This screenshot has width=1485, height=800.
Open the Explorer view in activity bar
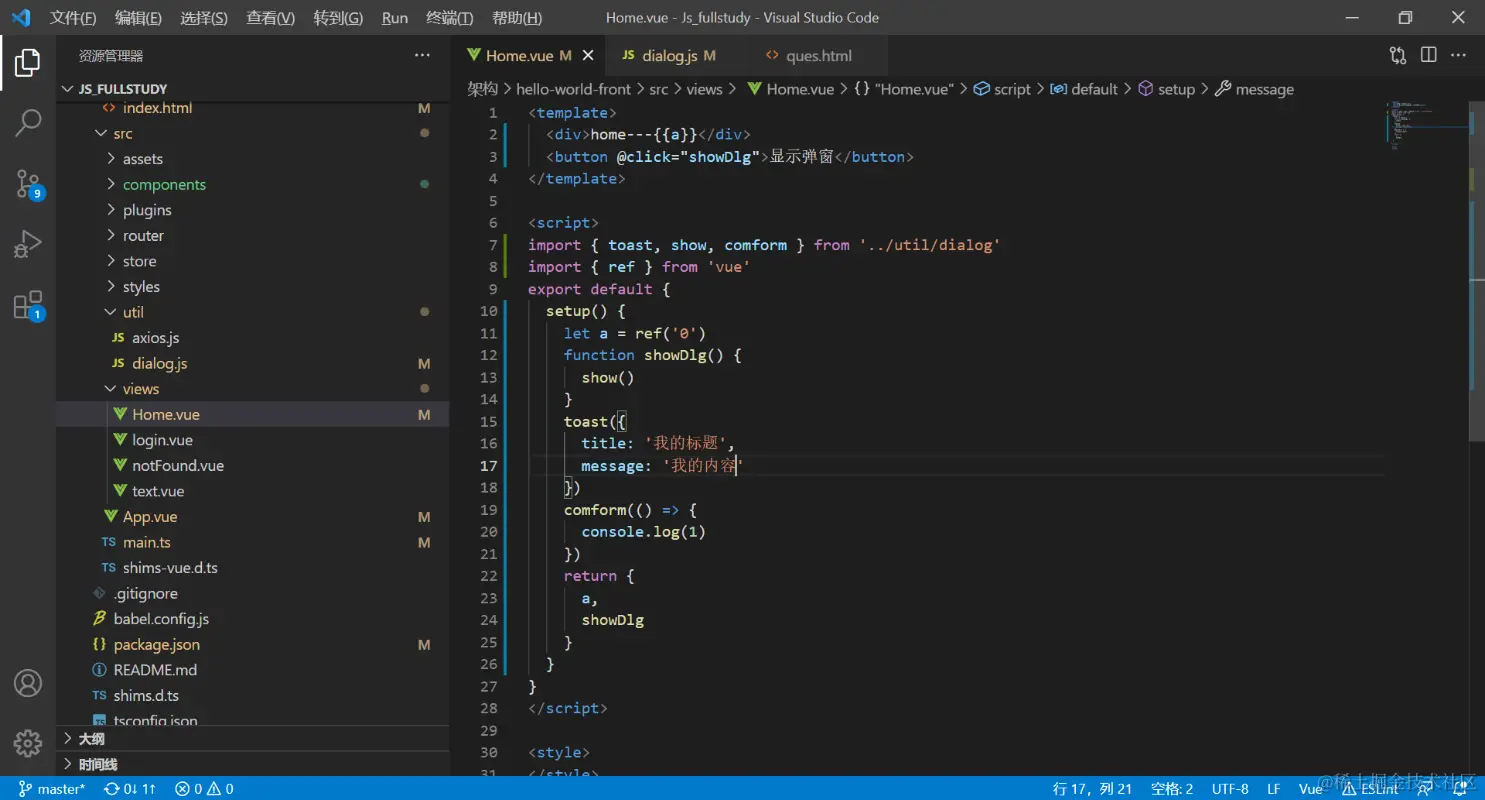point(27,63)
